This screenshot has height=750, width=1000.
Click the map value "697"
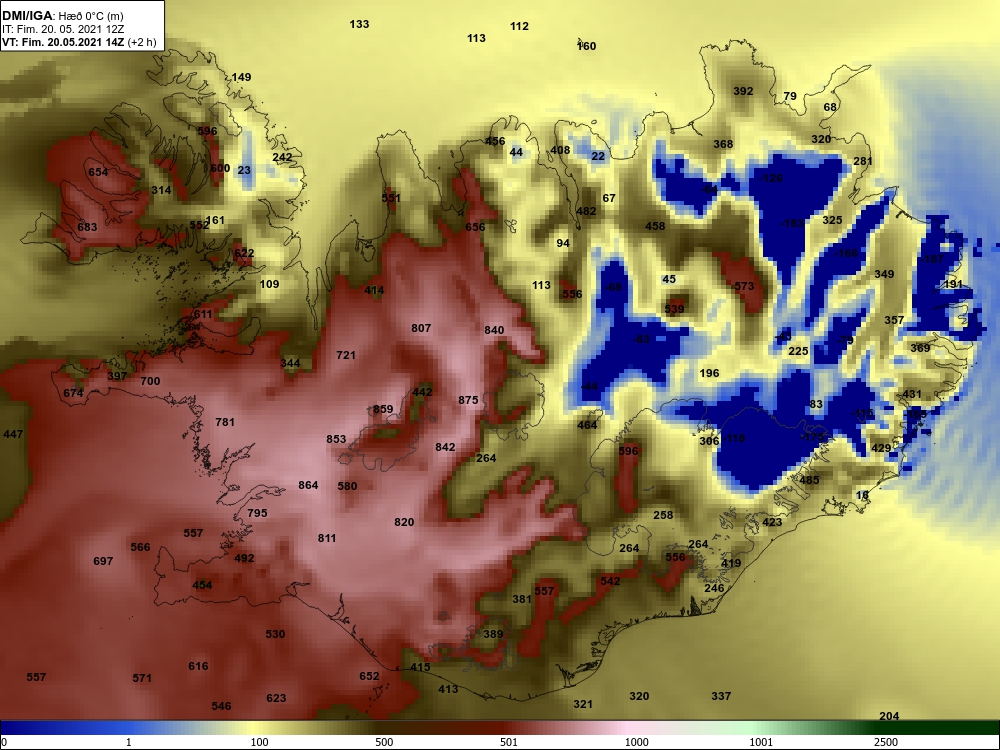(103, 561)
